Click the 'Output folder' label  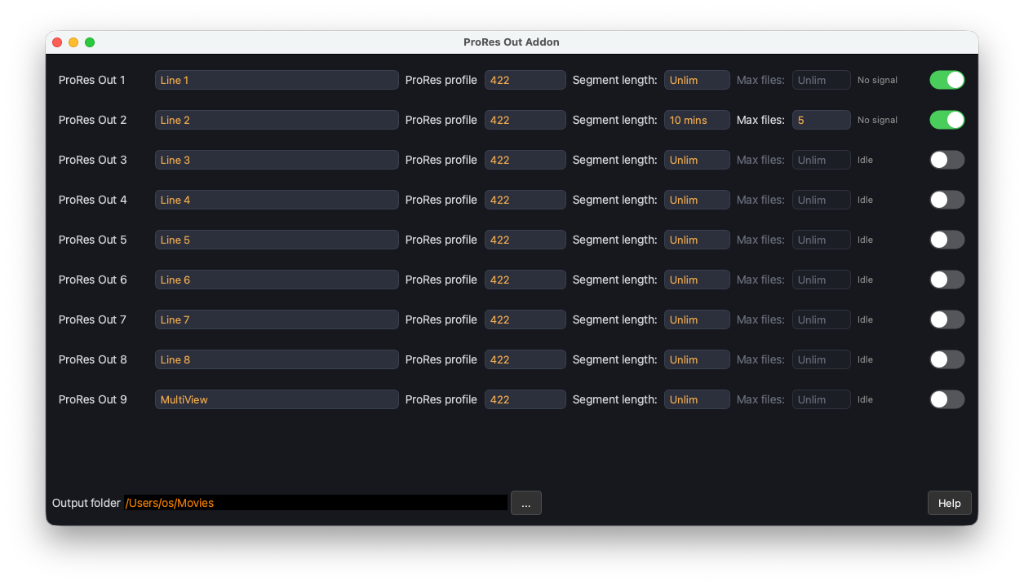[86, 502]
